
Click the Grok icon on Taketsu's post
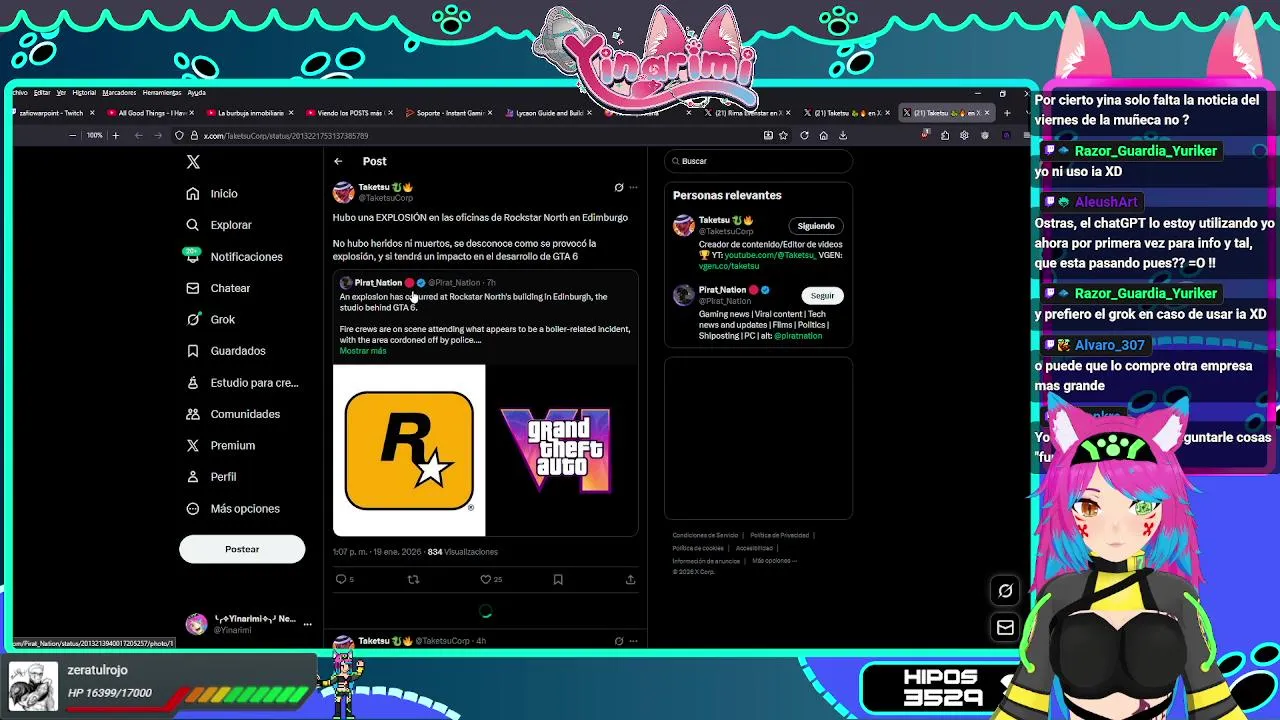point(618,187)
